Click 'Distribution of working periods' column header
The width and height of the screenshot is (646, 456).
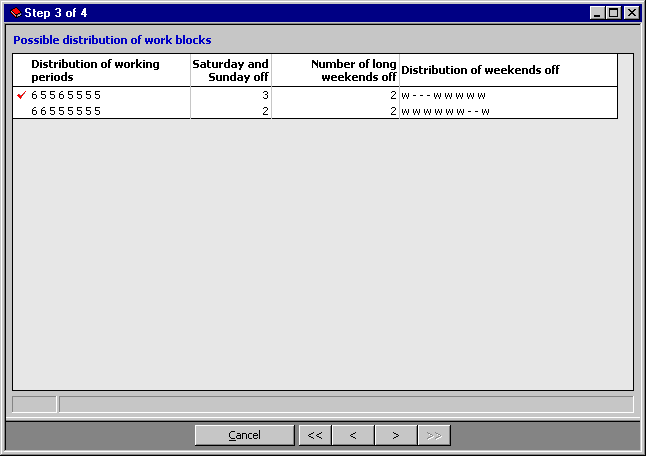102,70
